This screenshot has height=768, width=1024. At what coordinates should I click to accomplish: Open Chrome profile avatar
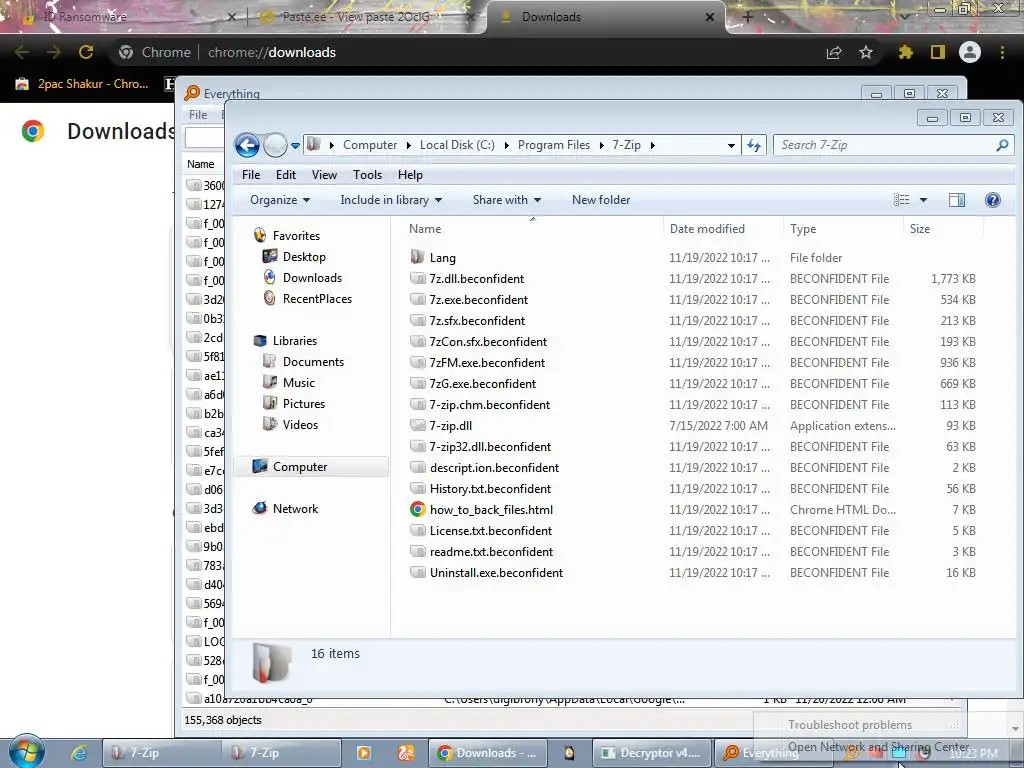(970, 52)
